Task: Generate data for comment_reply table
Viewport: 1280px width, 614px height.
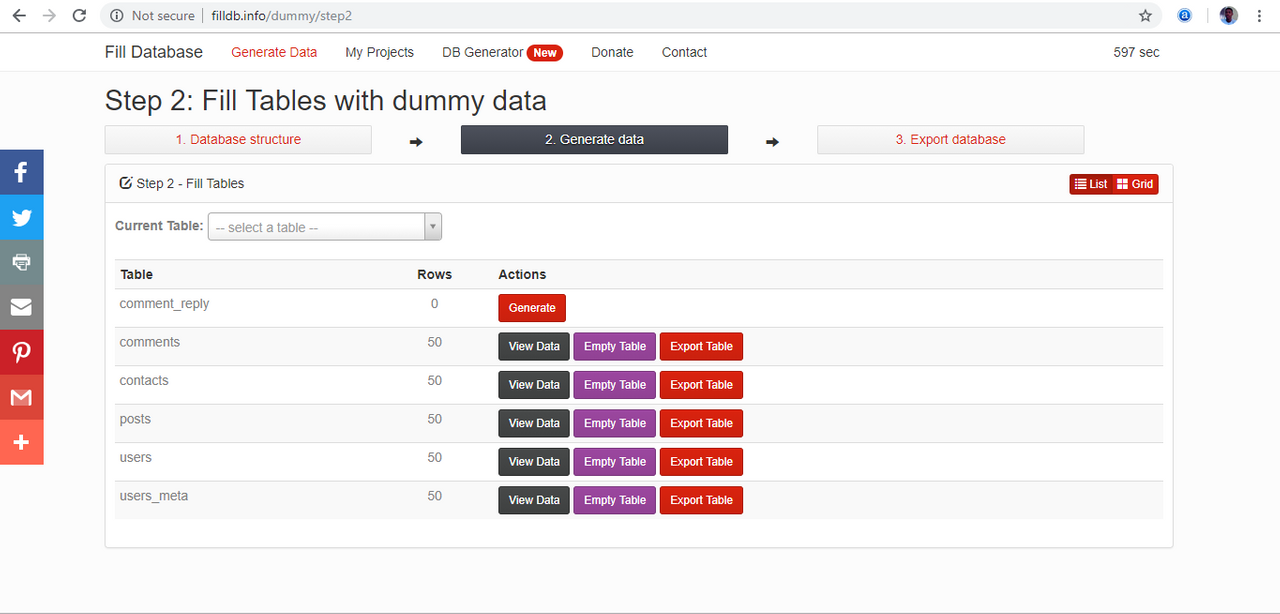Action: click(531, 308)
